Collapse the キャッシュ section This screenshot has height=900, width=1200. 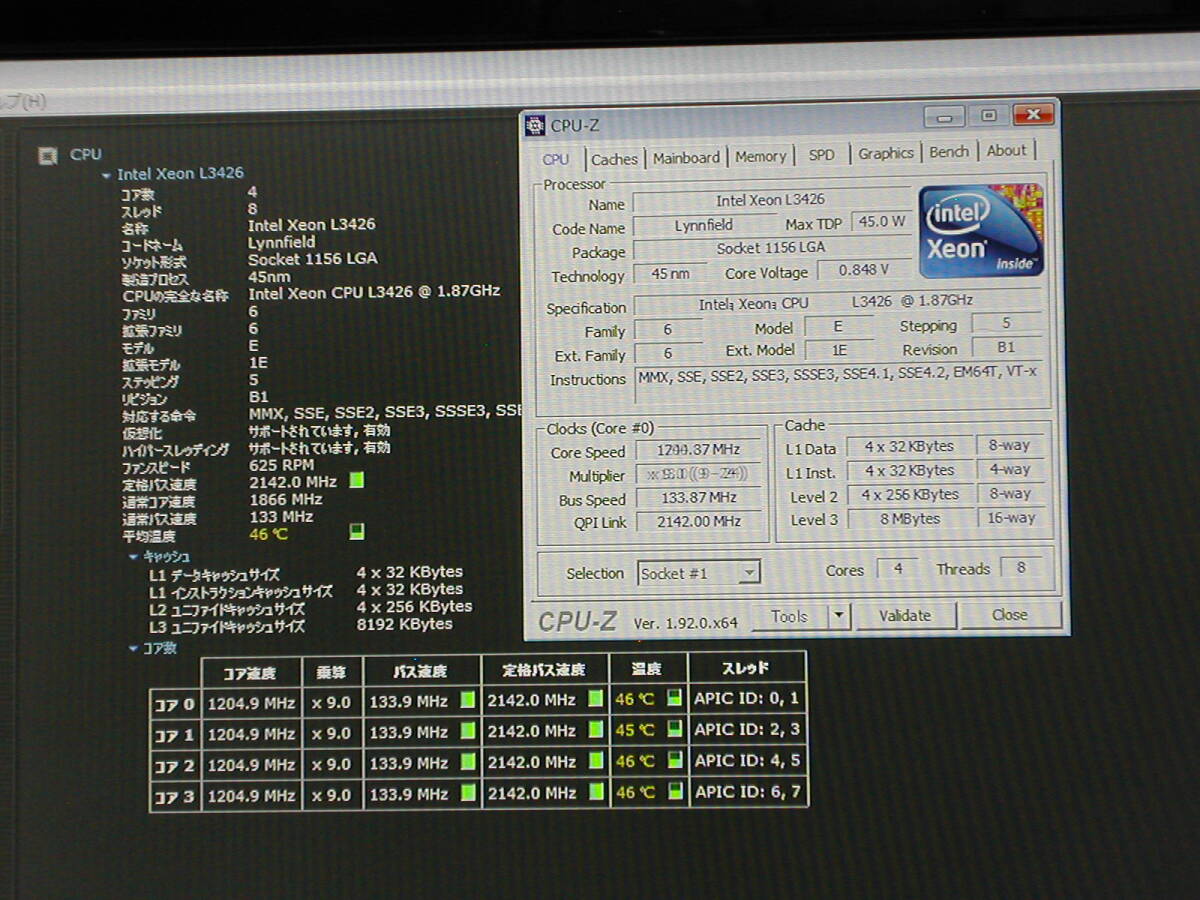(x=133, y=557)
